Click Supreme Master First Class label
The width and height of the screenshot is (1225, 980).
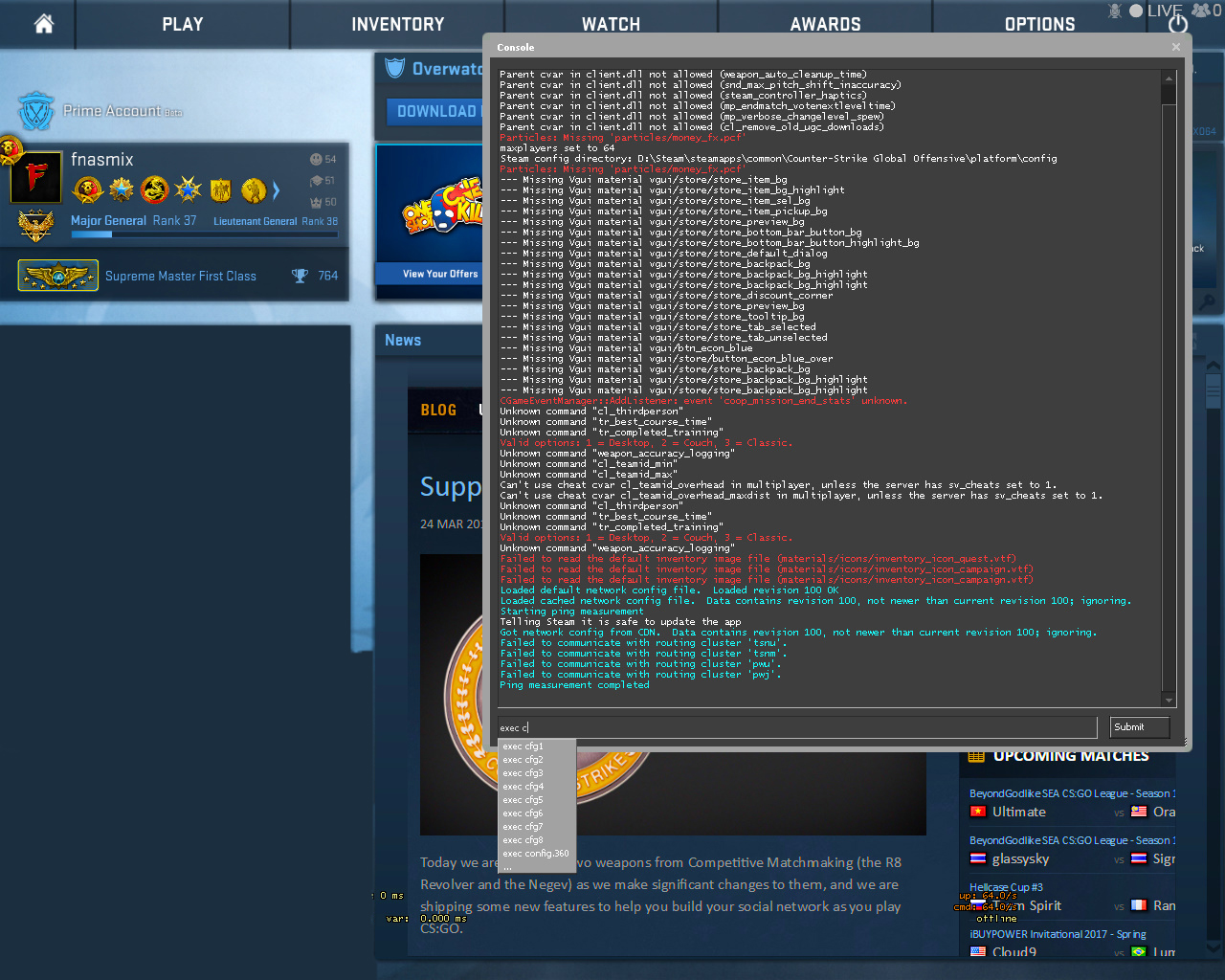click(x=181, y=276)
